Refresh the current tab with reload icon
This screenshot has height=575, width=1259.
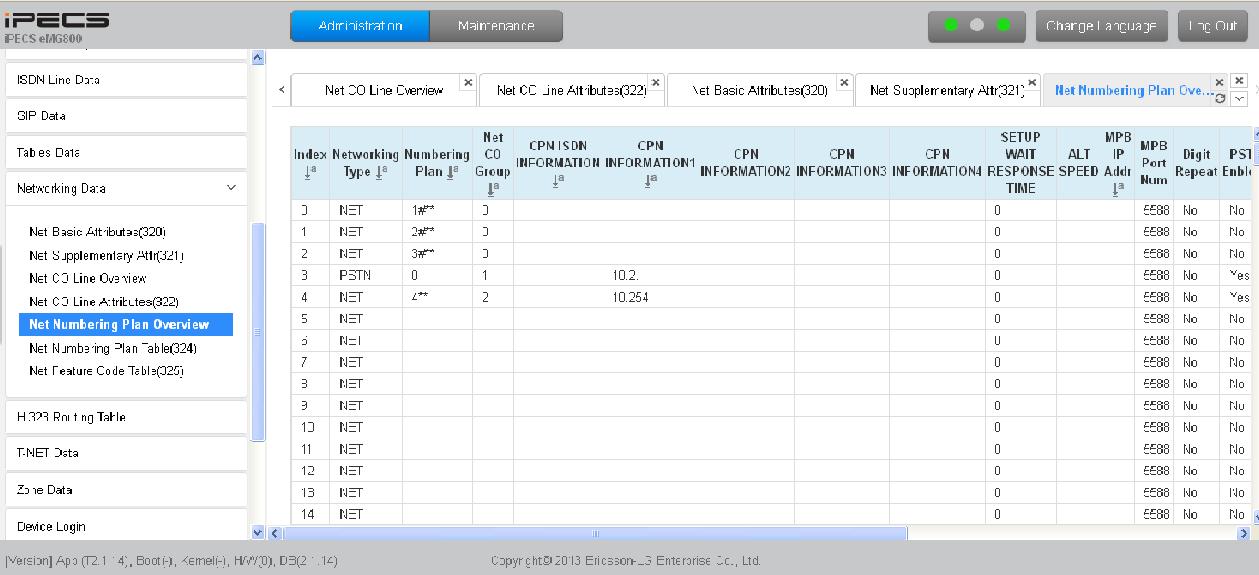coord(1219,98)
